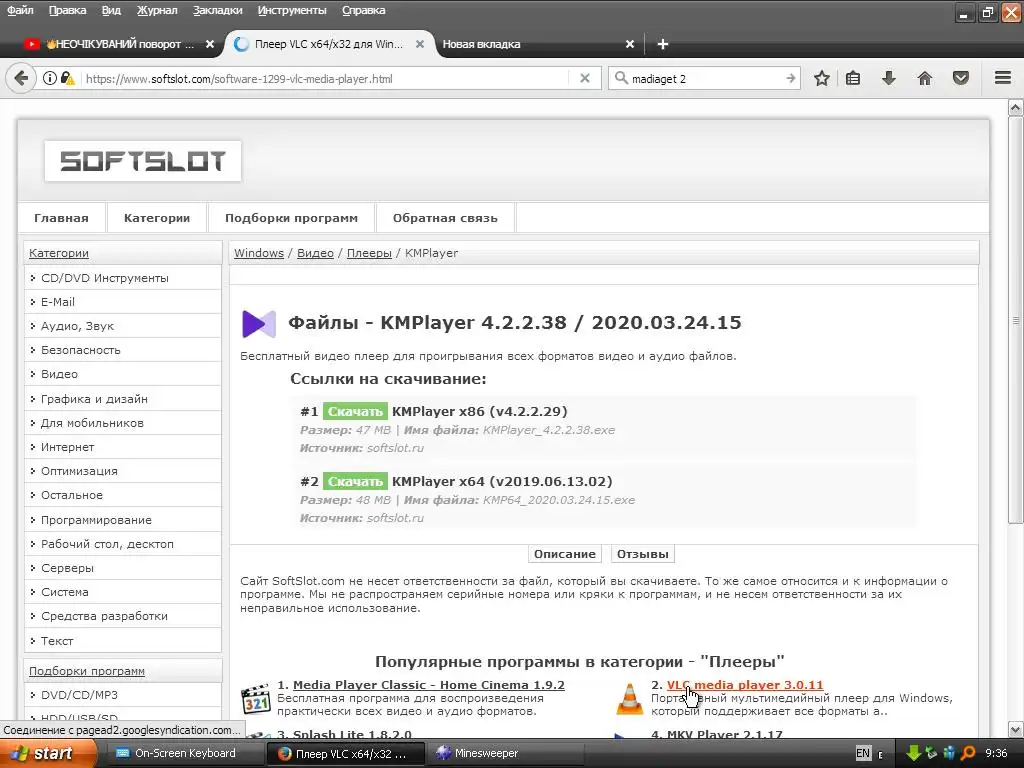Go to the Home page icon
Image resolution: width=1024 pixels, height=768 pixels.
(925, 78)
